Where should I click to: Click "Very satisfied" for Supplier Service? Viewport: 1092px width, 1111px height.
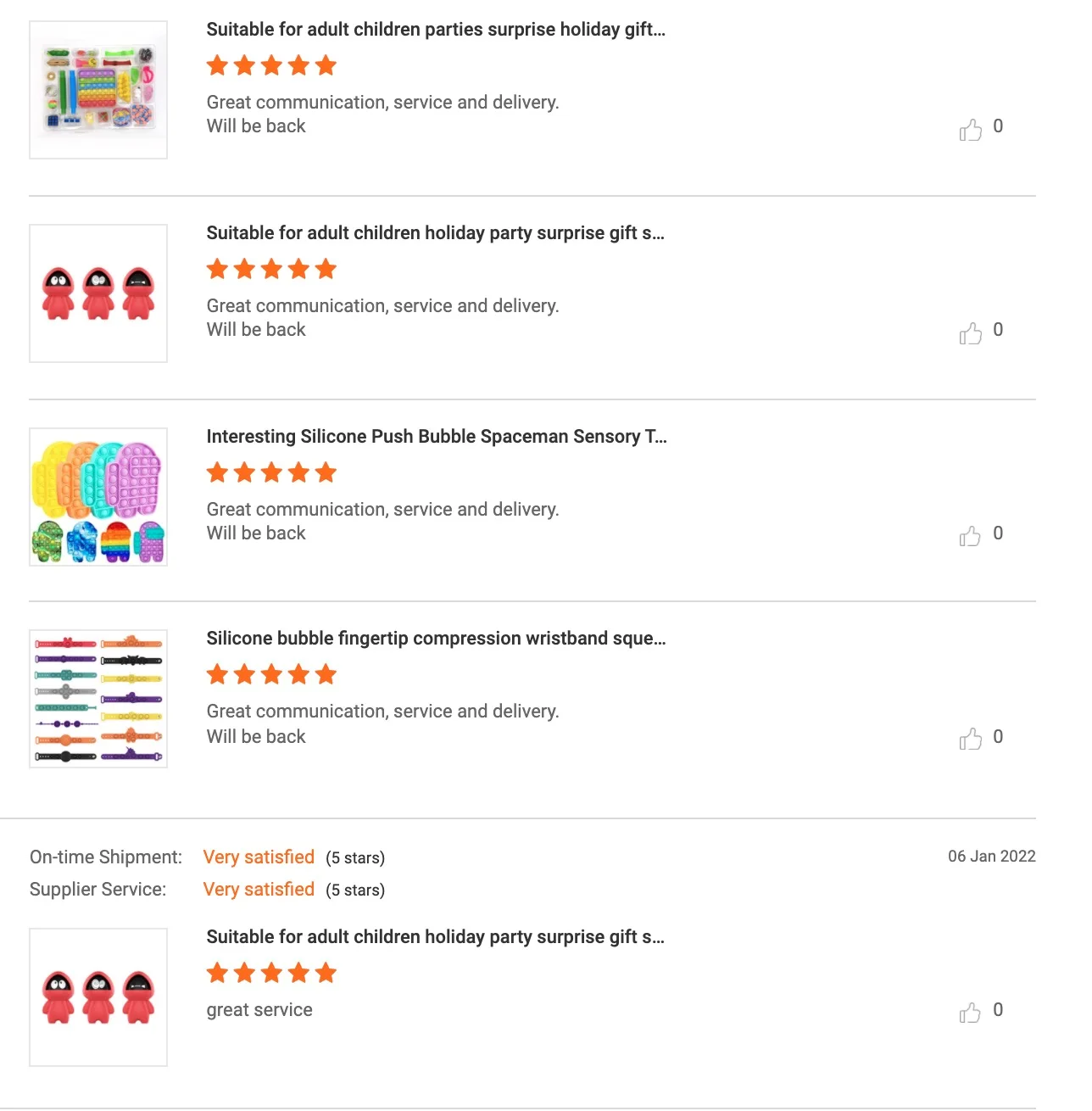click(259, 890)
